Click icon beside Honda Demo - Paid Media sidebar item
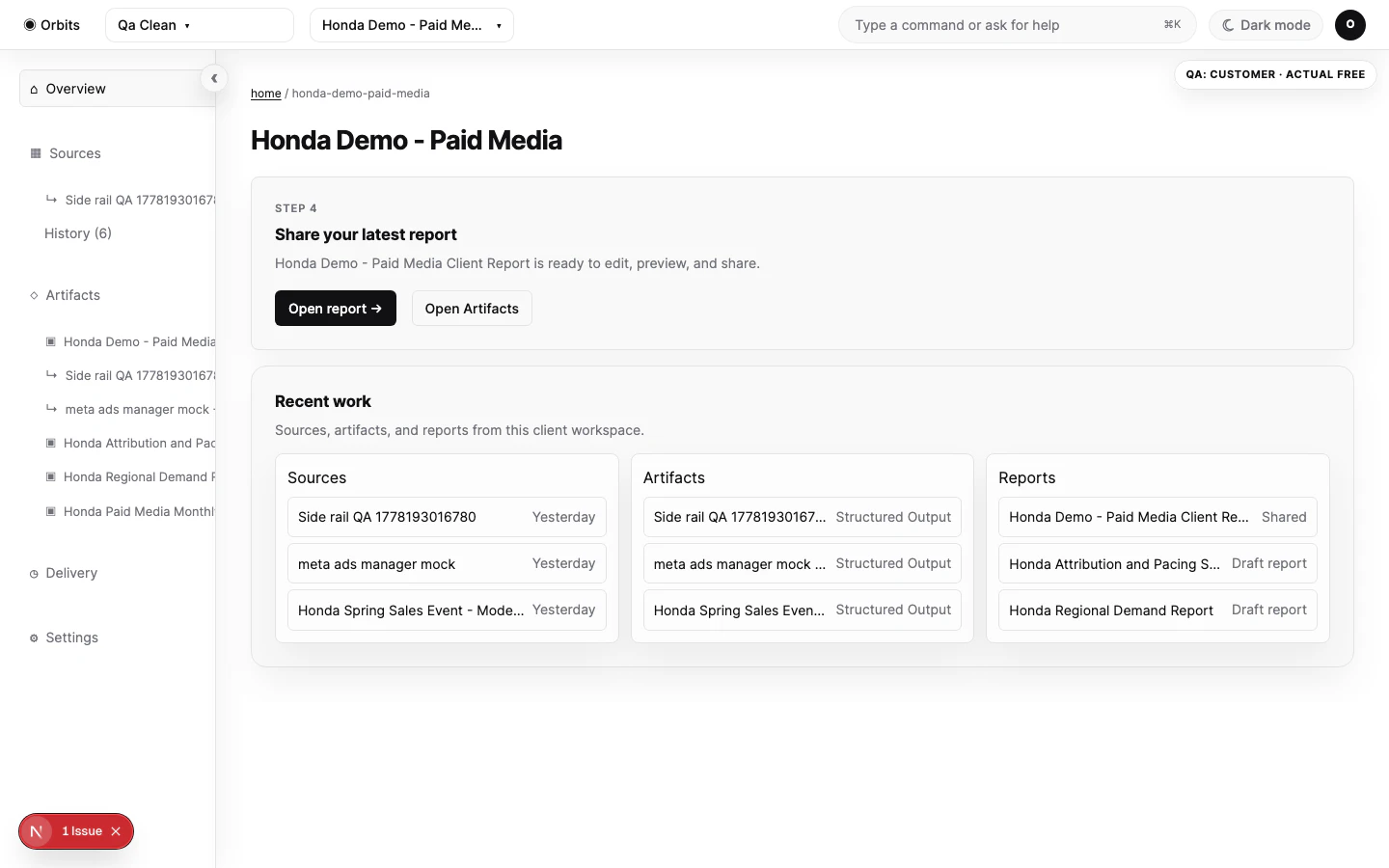This screenshot has height=868, width=1389. [x=51, y=341]
